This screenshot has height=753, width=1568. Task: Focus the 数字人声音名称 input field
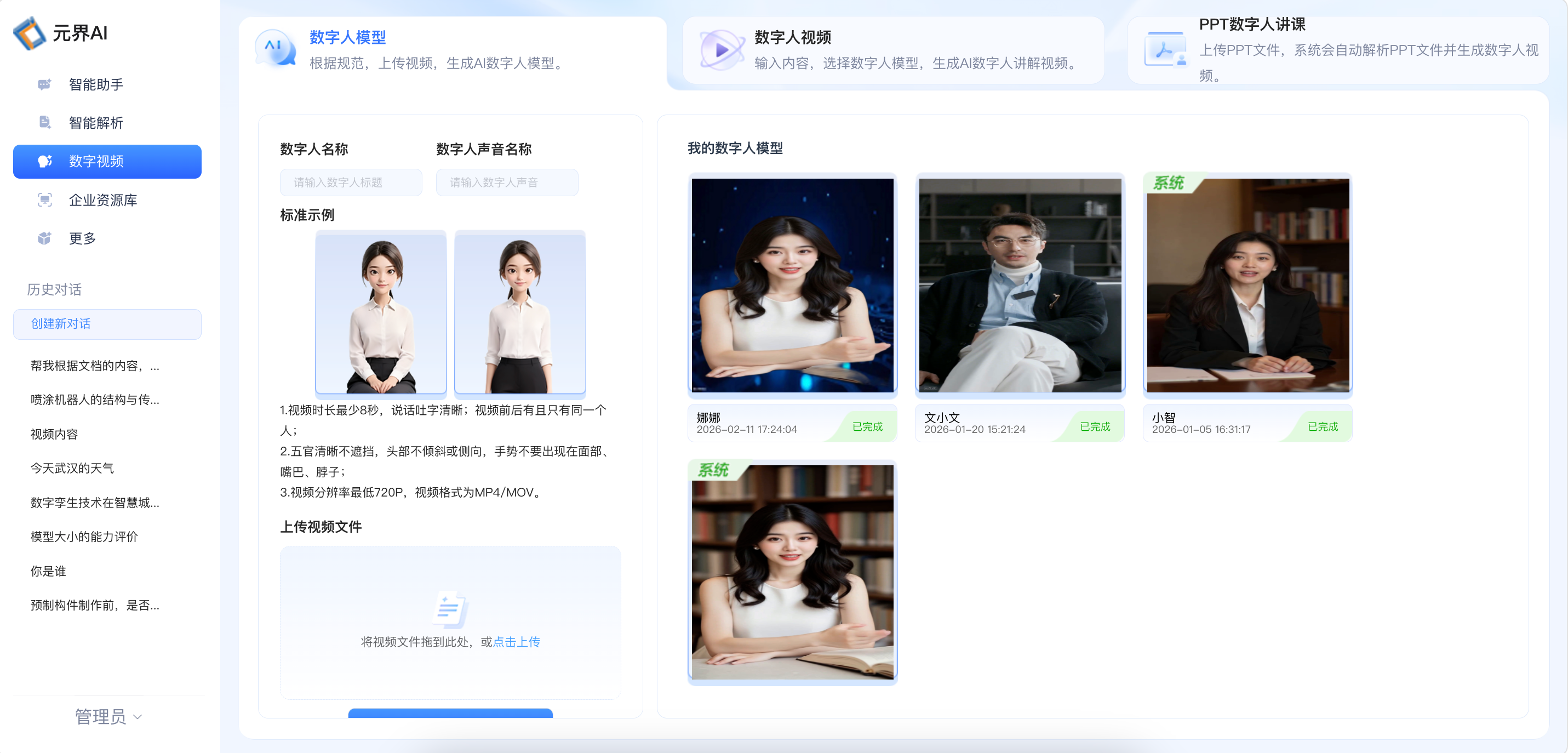click(506, 182)
